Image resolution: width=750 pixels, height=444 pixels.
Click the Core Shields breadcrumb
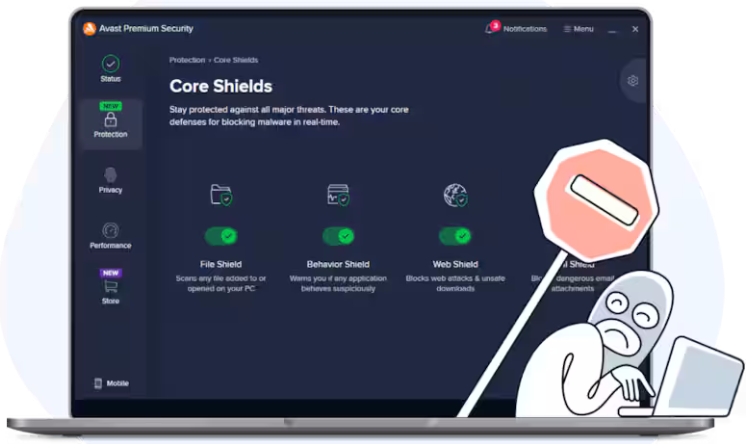pyautogui.click(x=236, y=60)
